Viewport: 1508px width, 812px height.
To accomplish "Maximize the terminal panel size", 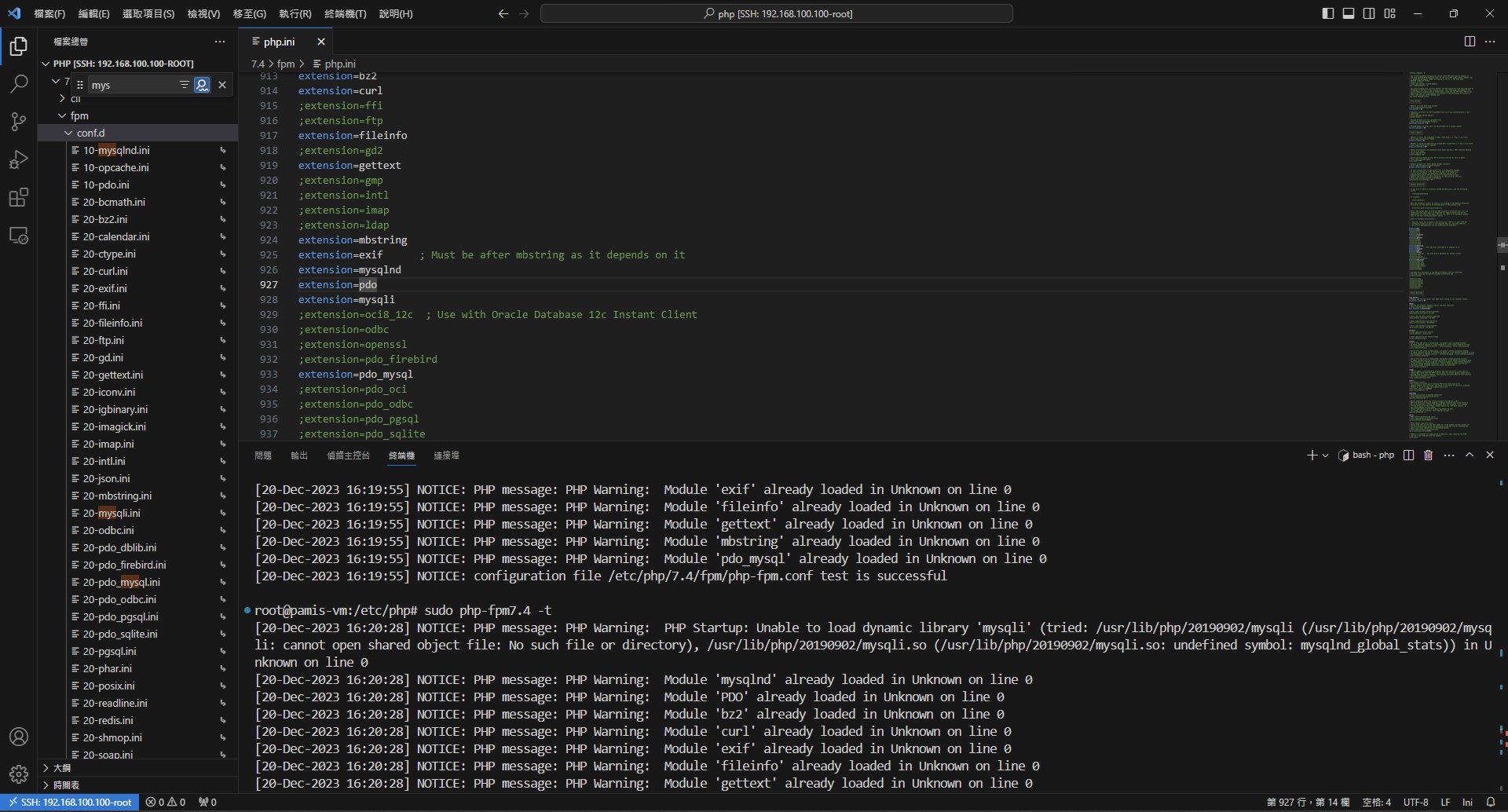I will [1470, 455].
